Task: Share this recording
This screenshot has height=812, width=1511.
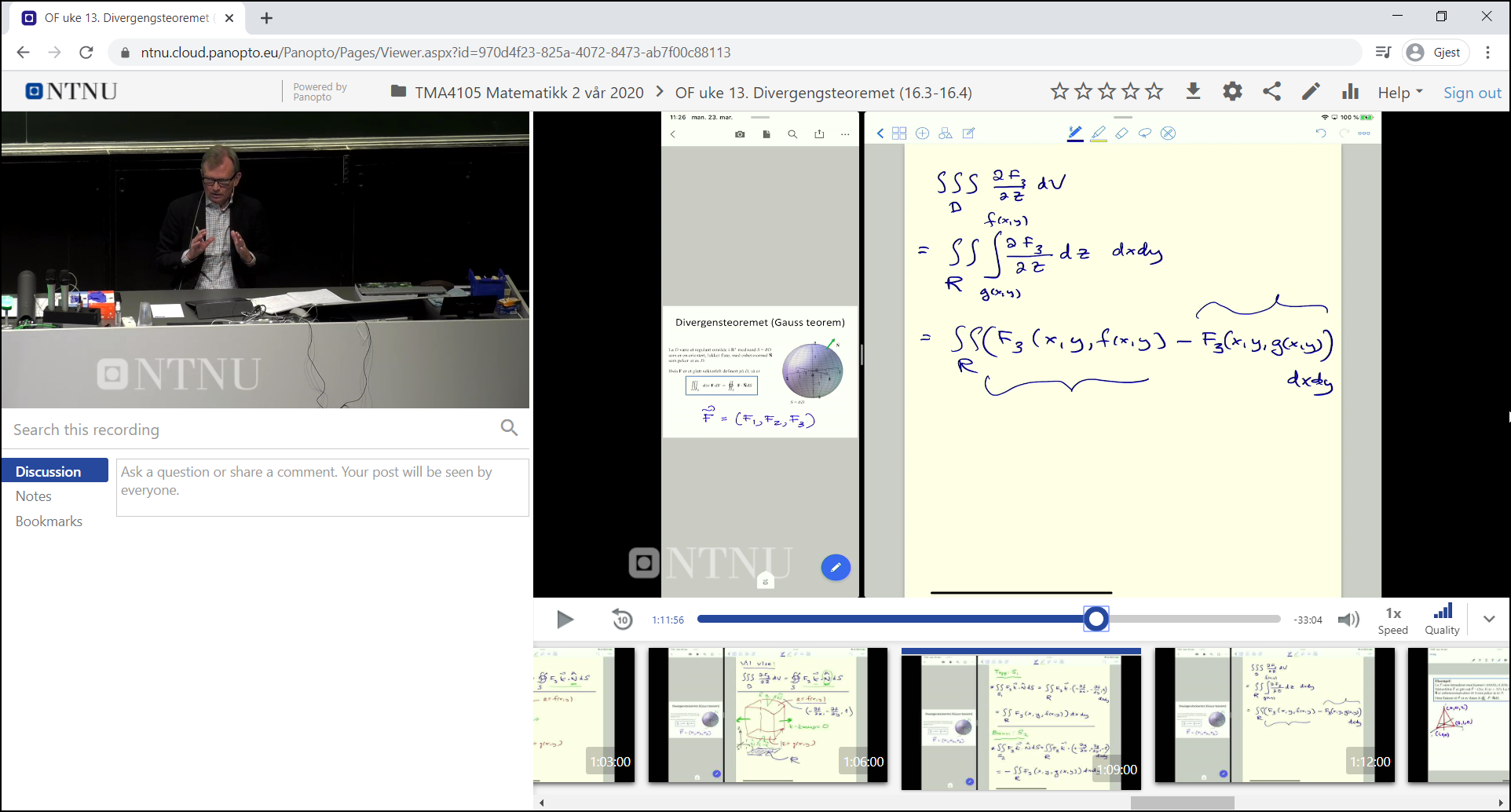Action: [x=1271, y=92]
